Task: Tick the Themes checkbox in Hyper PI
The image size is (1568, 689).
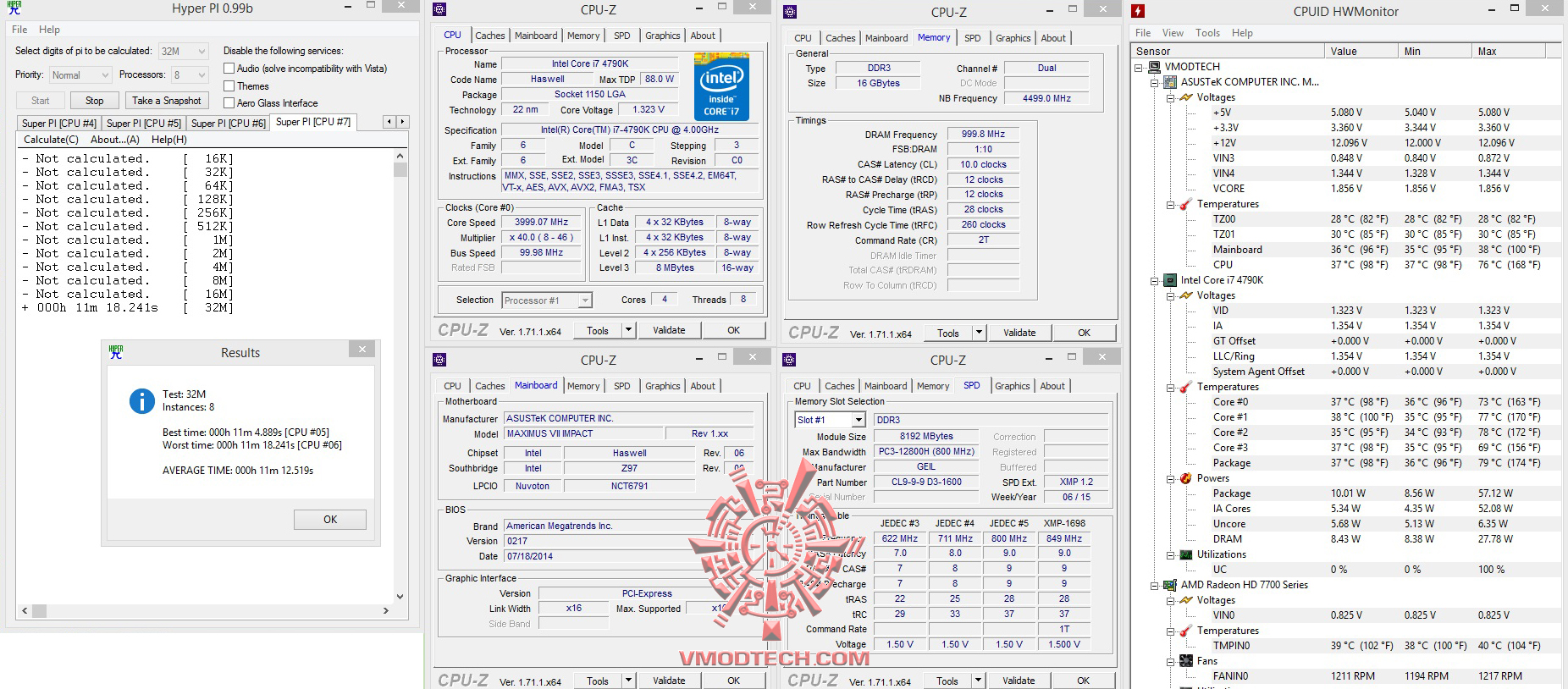Action: tap(229, 85)
